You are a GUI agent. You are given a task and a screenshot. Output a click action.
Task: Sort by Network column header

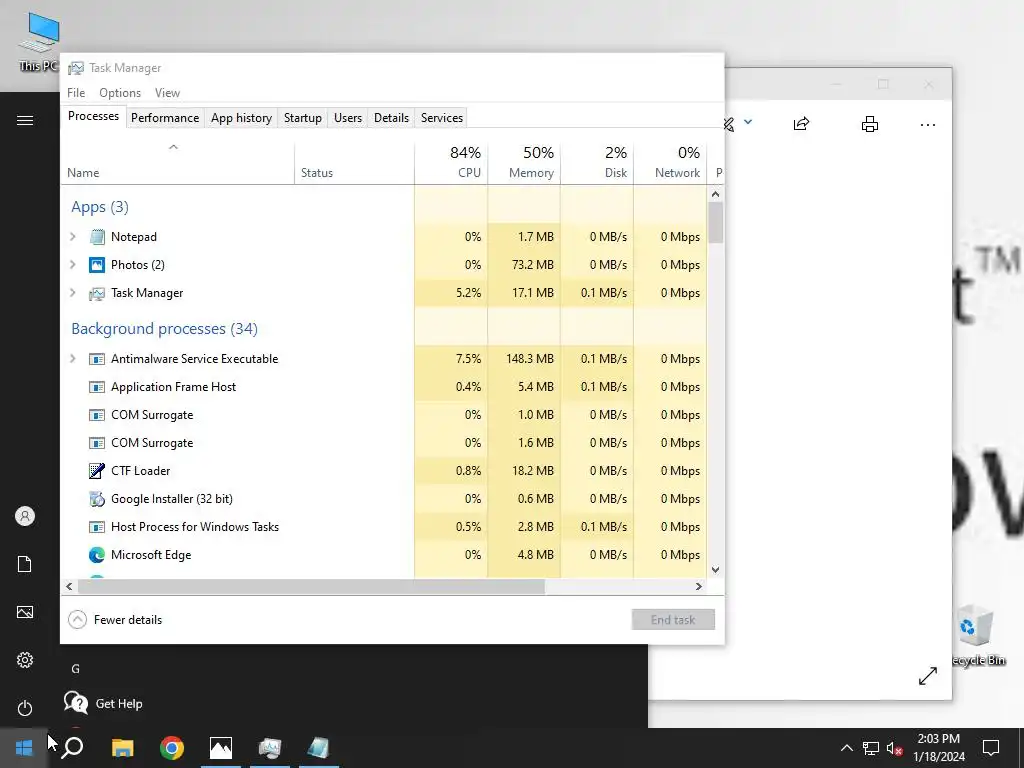[670, 163]
